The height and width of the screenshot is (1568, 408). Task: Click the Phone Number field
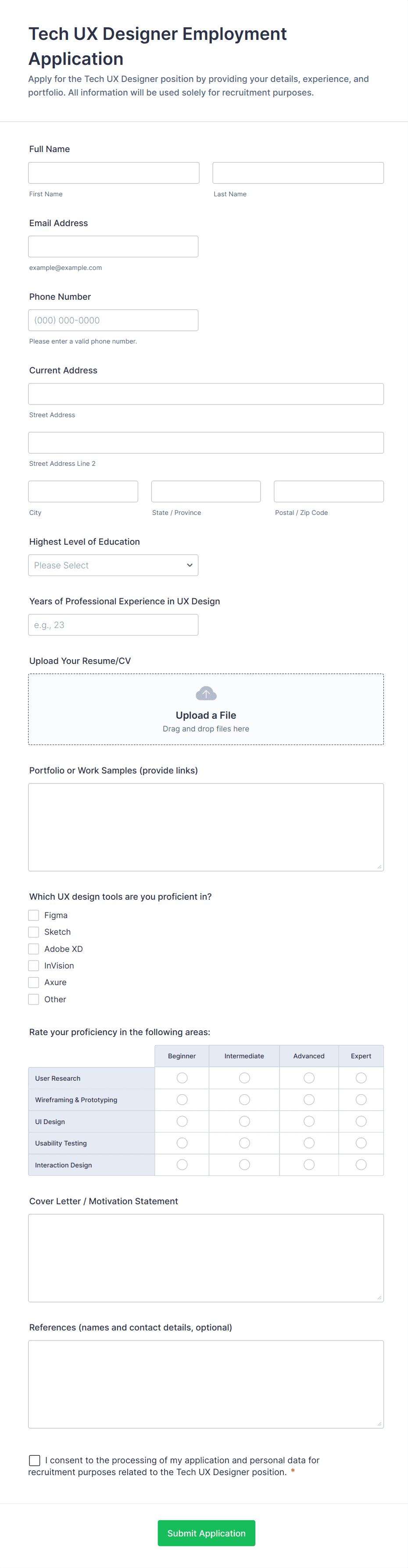[x=113, y=319]
